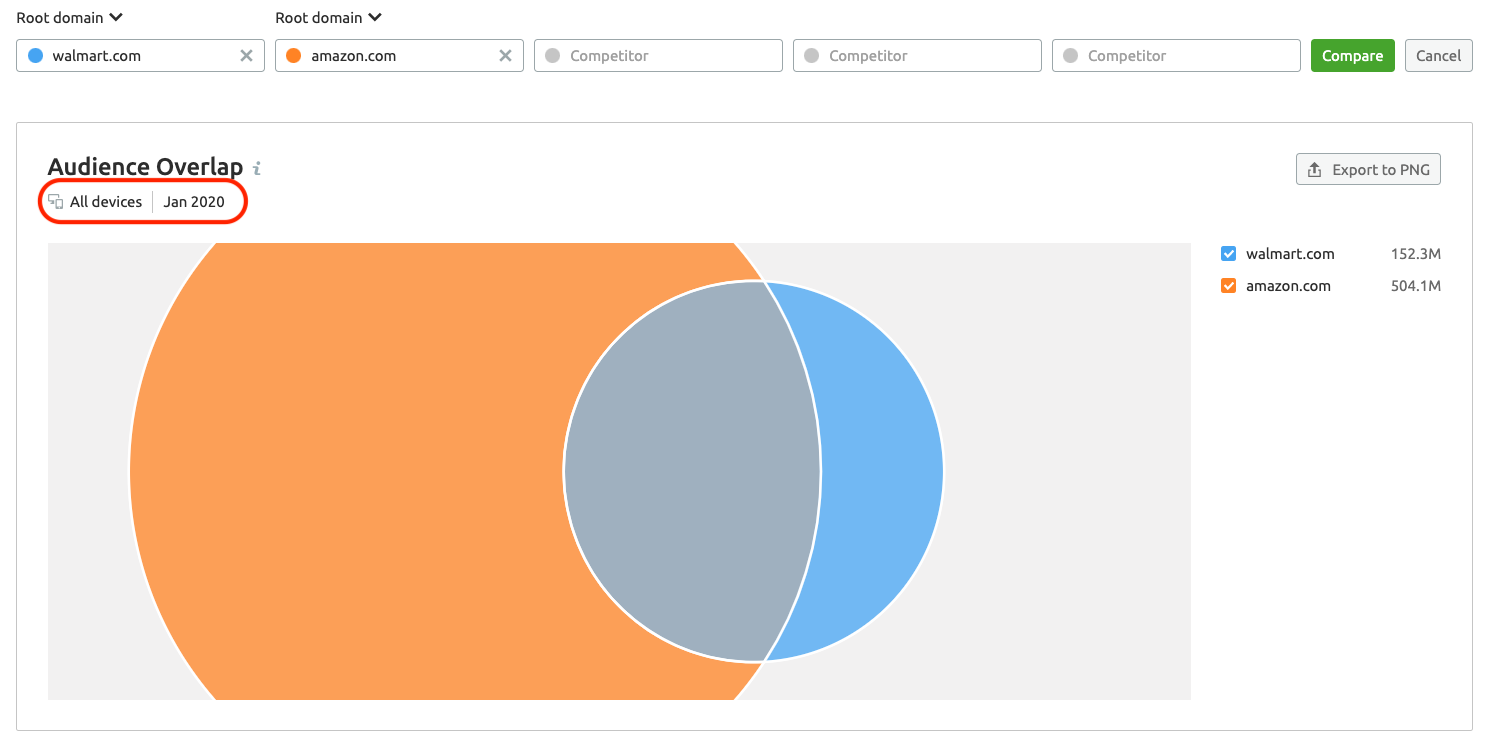Uncheck the walmart.com legend checkbox
The image size is (1492, 749).
1229,254
